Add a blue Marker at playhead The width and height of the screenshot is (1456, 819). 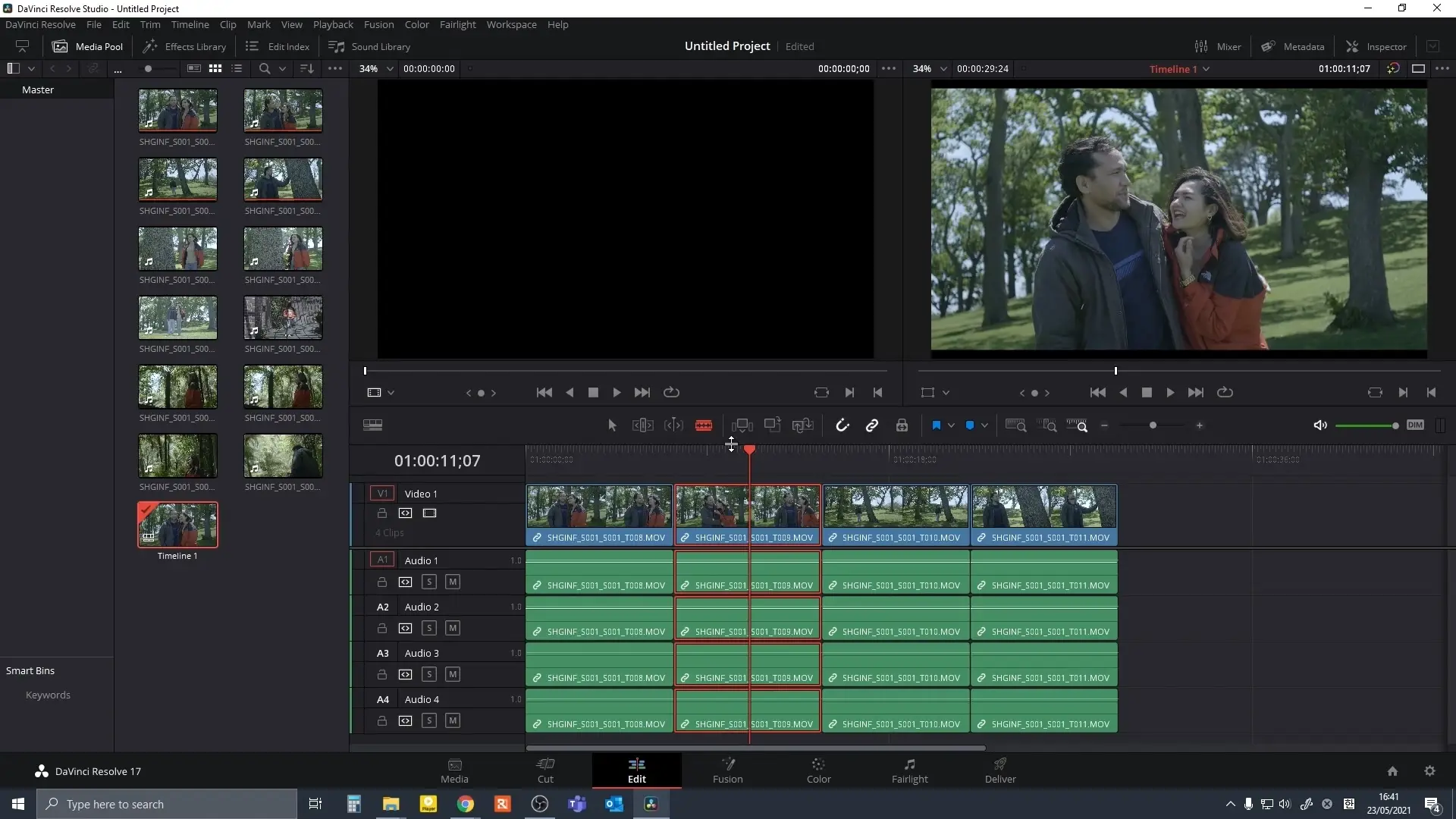tap(969, 425)
